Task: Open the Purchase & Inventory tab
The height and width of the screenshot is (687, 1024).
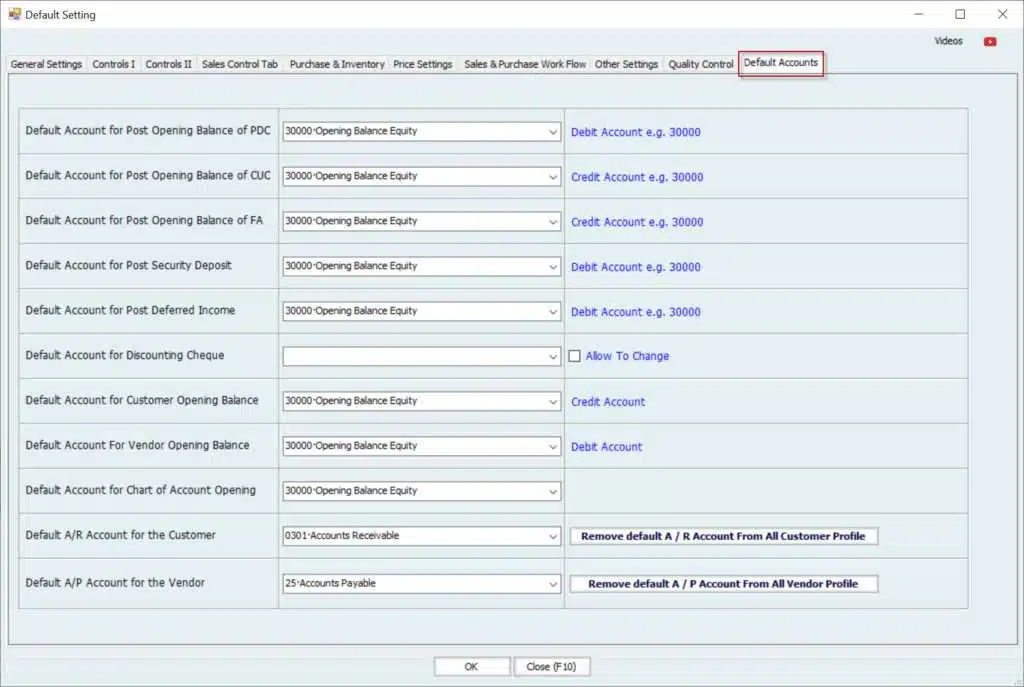Action: 337,64
